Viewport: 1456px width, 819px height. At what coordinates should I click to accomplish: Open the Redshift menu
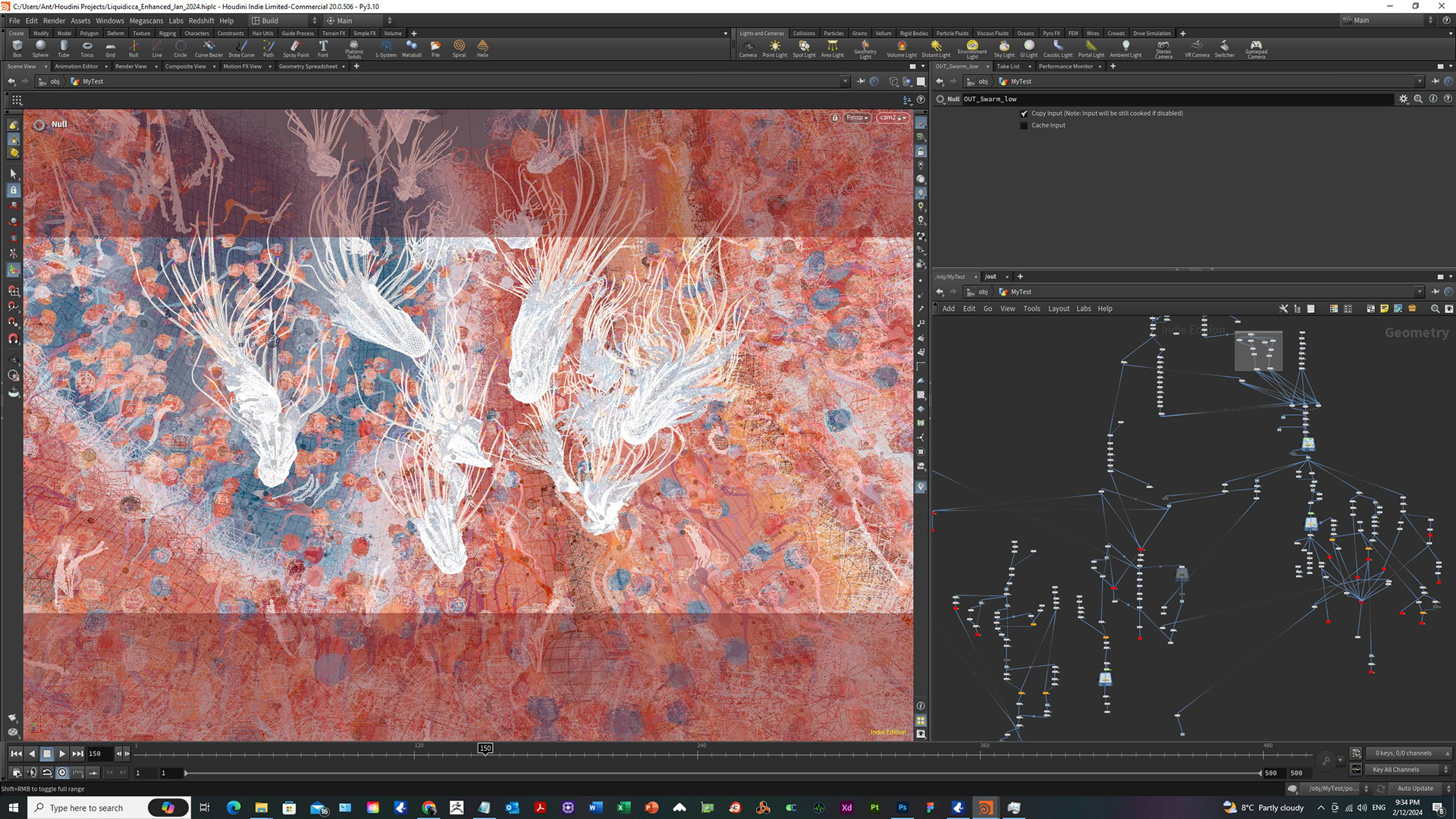pos(201,20)
